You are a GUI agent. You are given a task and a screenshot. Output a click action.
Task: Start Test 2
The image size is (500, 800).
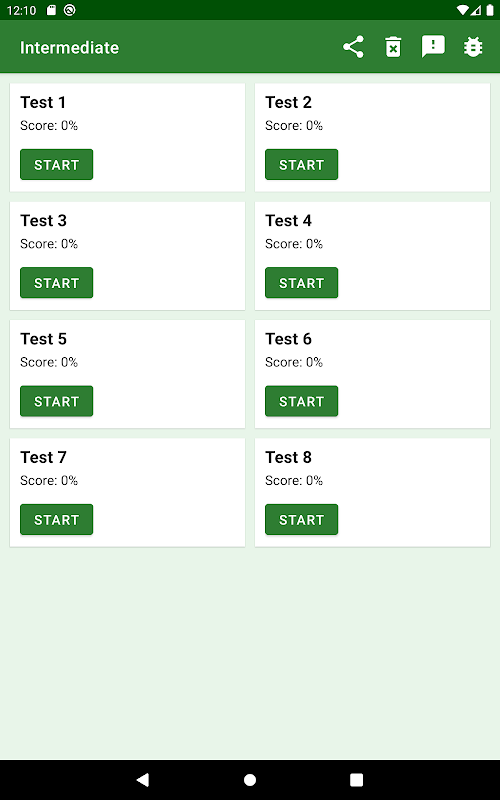click(x=302, y=164)
